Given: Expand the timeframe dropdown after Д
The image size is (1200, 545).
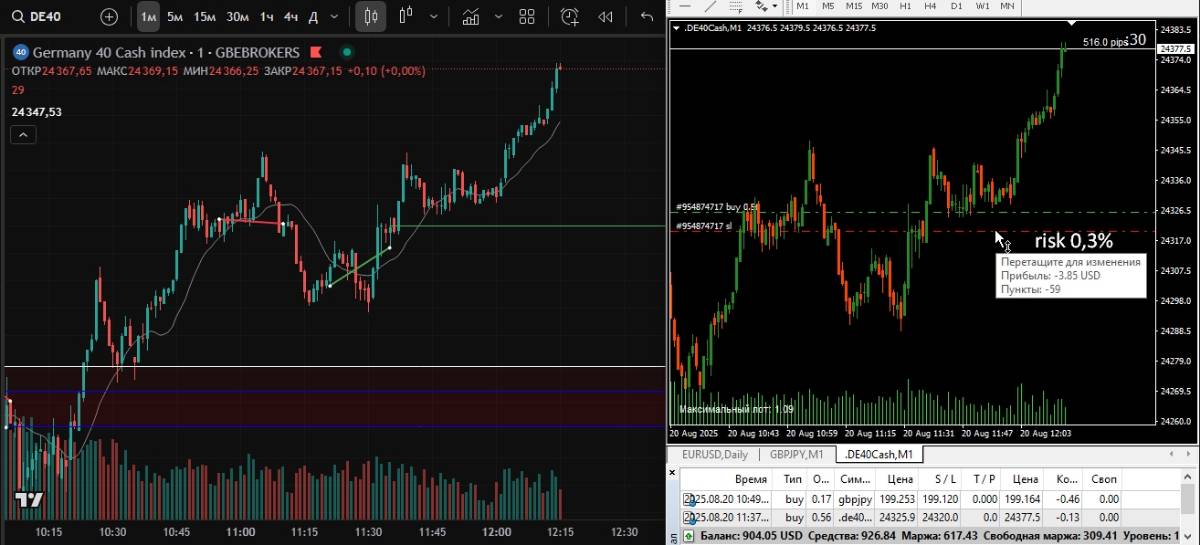Looking at the screenshot, I should [x=334, y=16].
